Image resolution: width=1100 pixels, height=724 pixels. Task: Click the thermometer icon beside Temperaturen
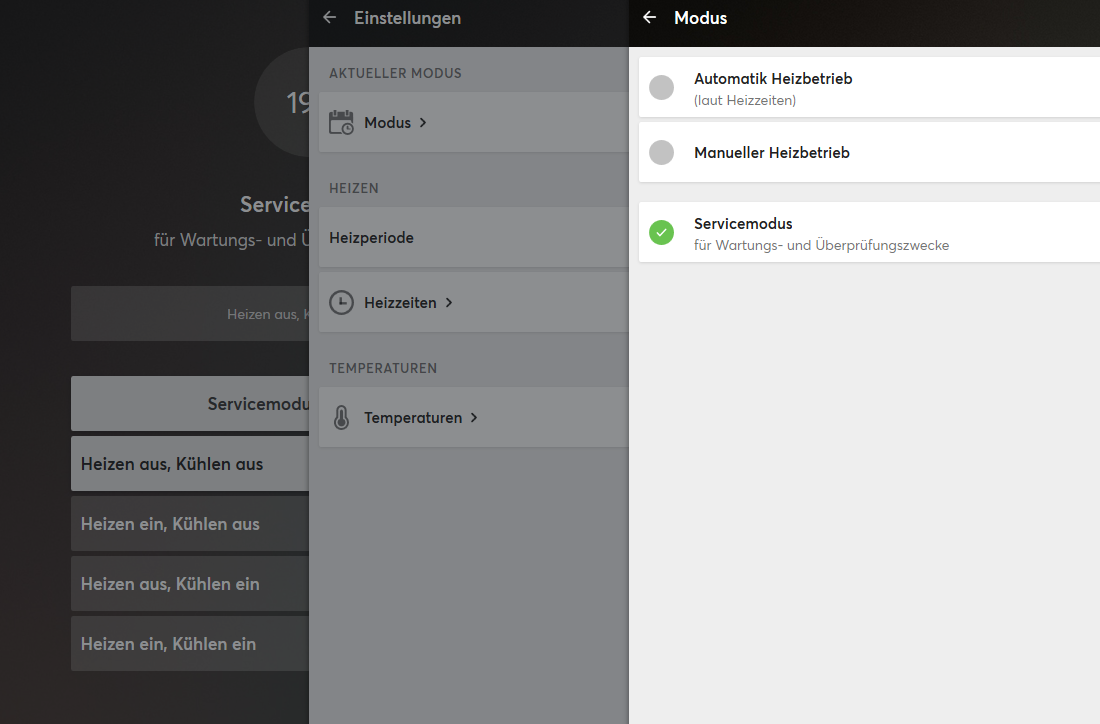(341, 418)
